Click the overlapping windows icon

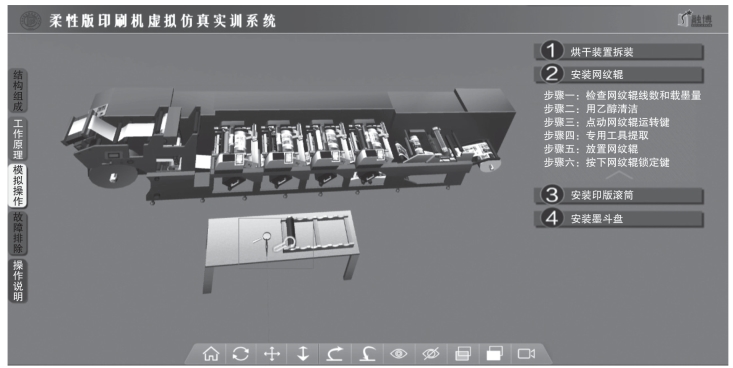point(495,354)
